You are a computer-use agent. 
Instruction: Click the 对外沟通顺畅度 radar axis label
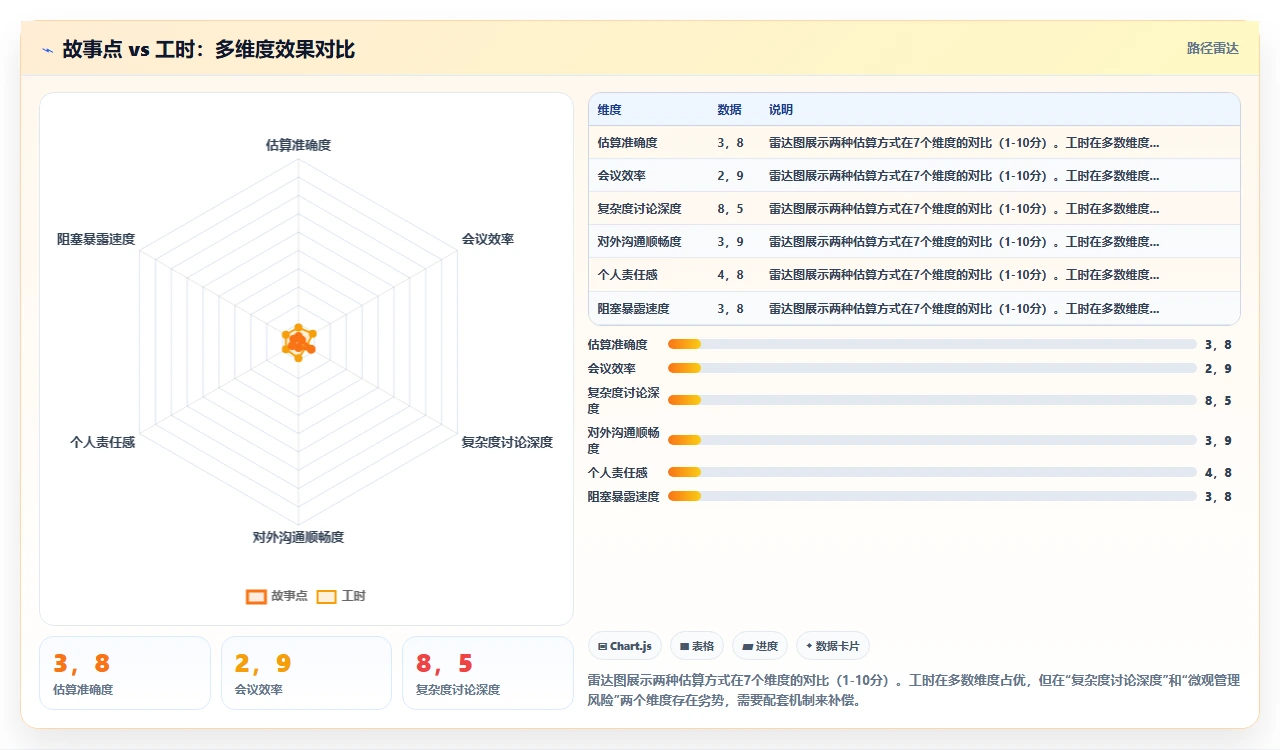point(298,537)
